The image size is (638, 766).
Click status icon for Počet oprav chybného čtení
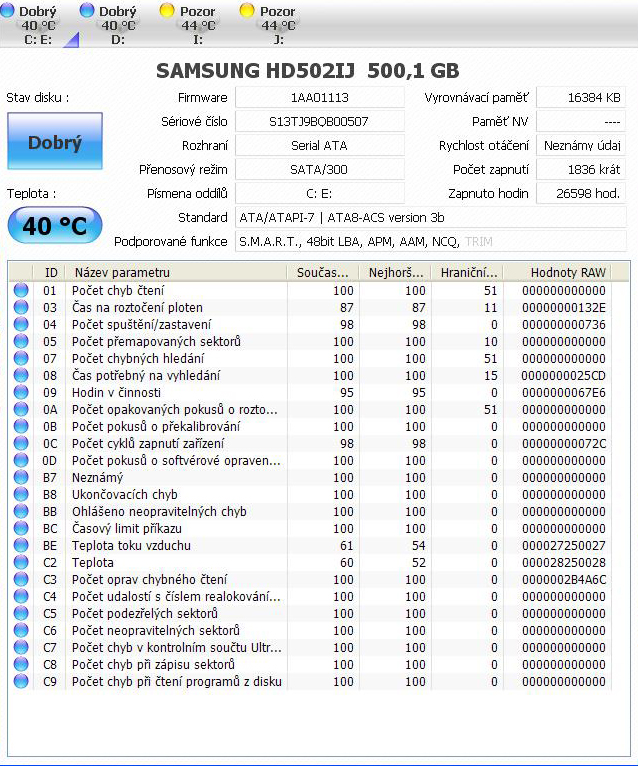[21, 579]
